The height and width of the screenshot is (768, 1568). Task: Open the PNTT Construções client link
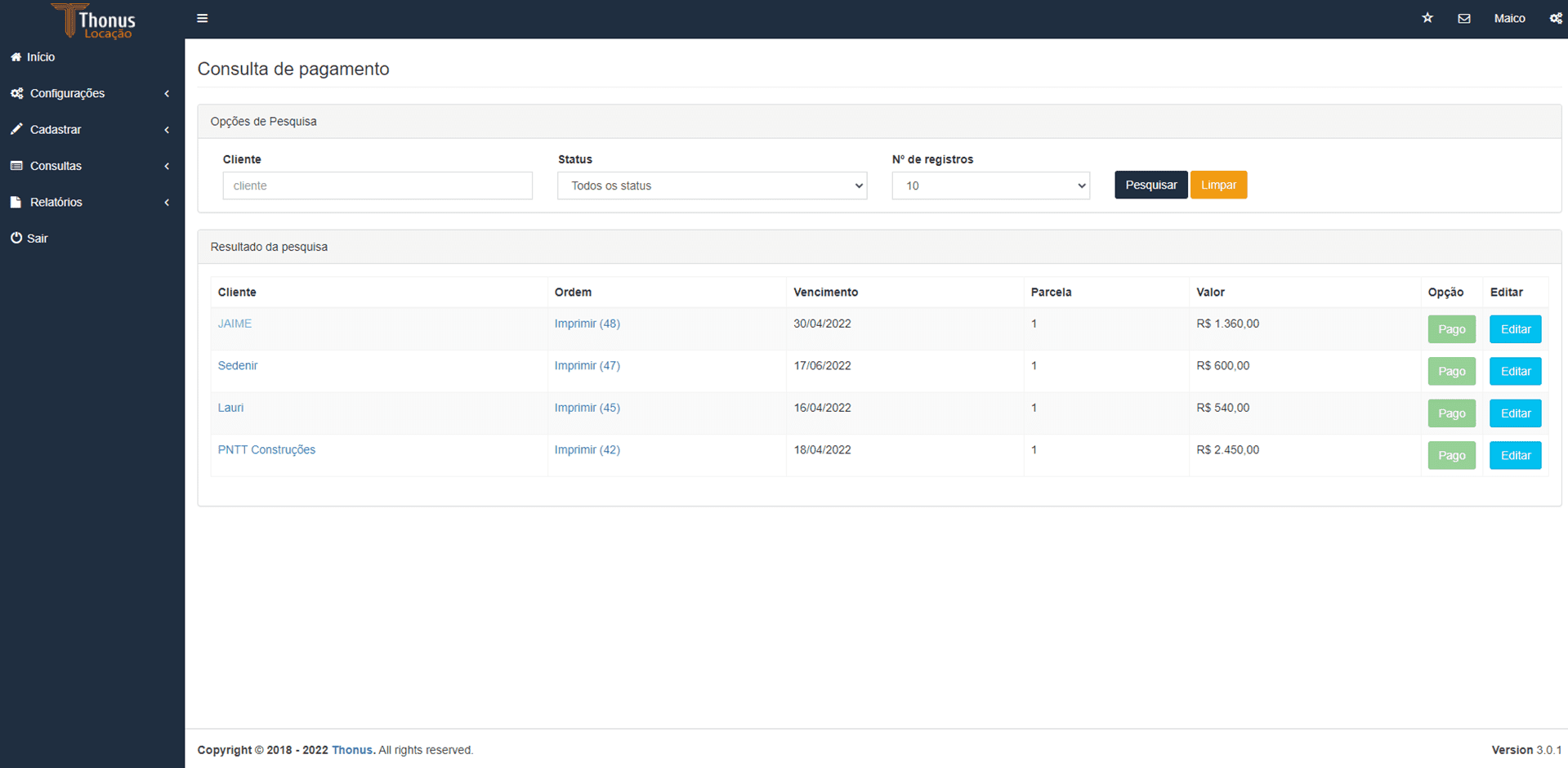[266, 449]
